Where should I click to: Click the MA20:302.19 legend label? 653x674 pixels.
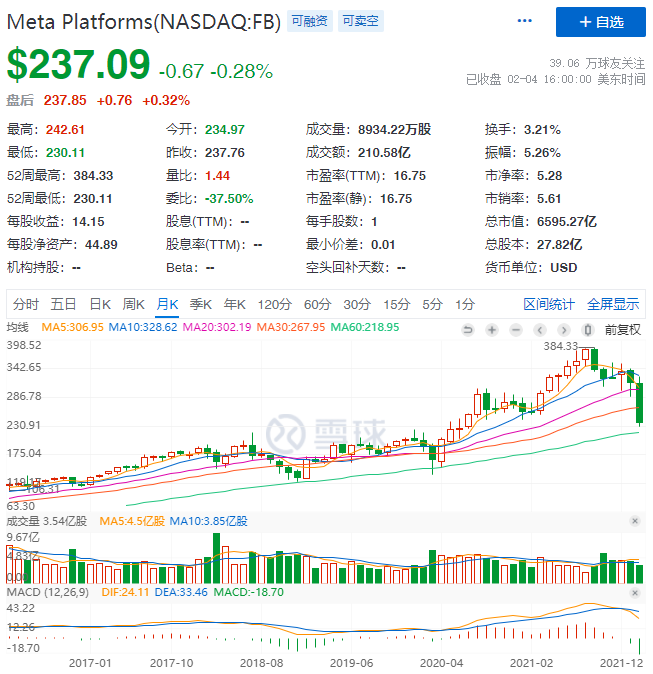[x=217, y=327]
